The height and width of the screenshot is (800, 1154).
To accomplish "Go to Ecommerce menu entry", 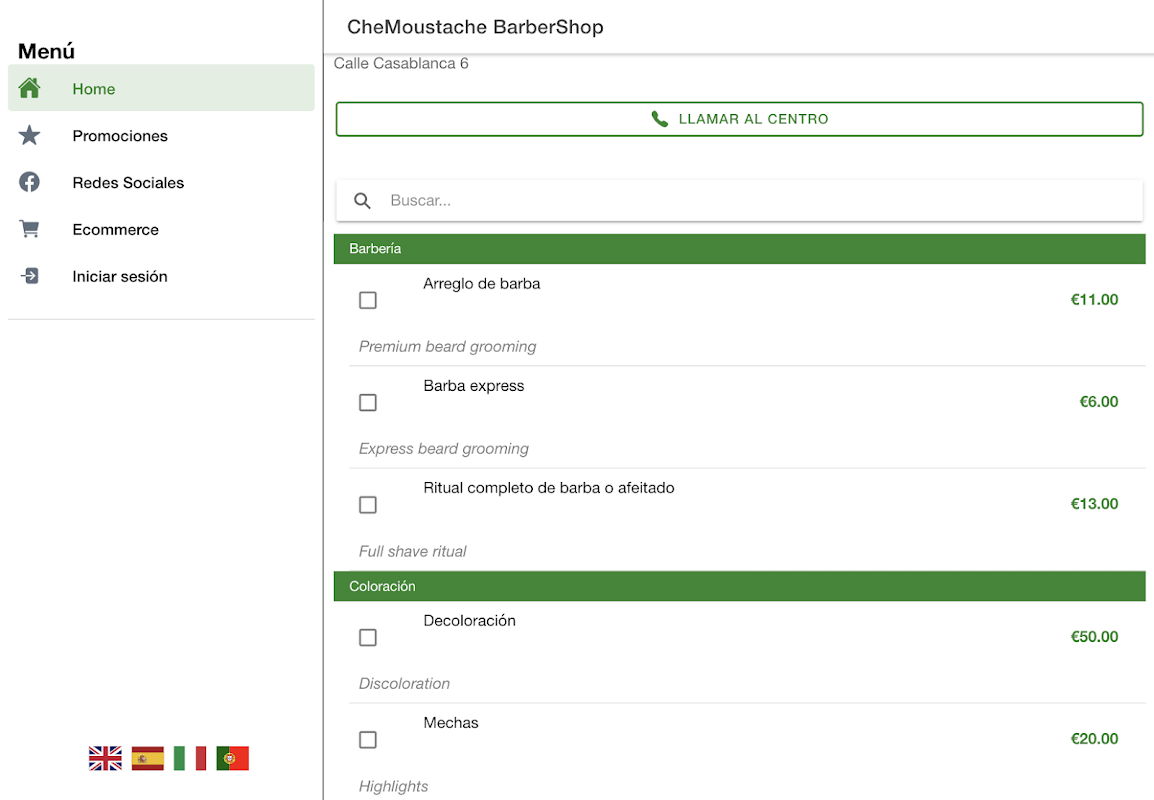I will point(115,230).
